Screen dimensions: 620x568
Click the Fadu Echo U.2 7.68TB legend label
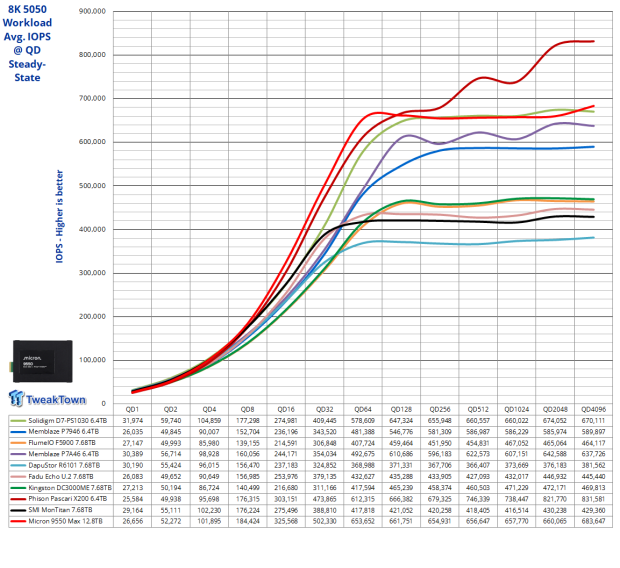point(60,476)
